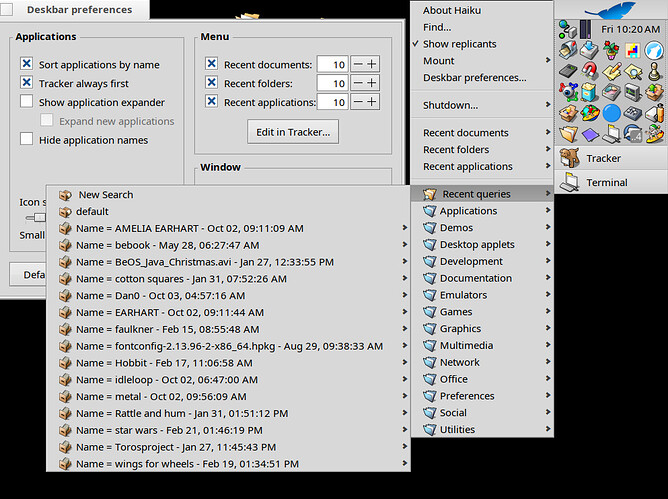Uncheck Sort applications by name
Image resolution: width=668 pixels, height=499 pixels.
(x=27, y=65)
